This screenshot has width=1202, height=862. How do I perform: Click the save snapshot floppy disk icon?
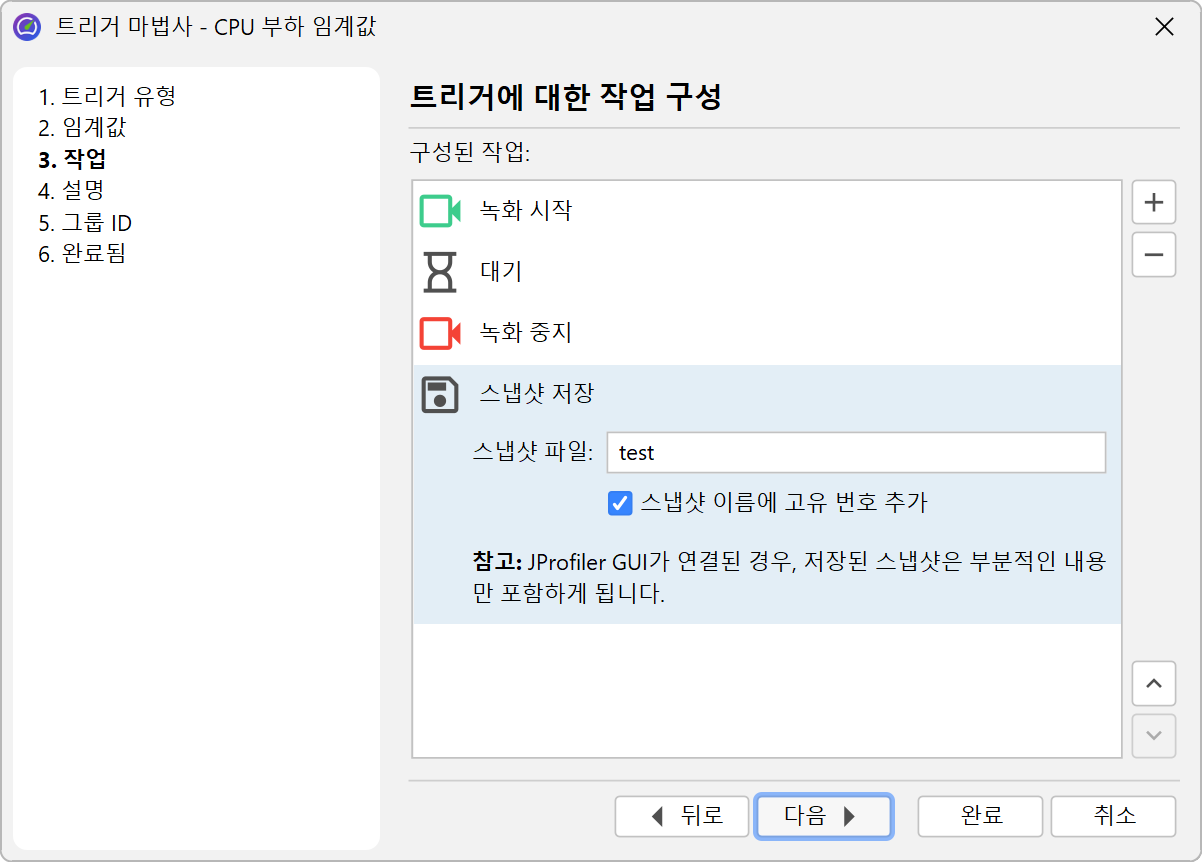439,394
